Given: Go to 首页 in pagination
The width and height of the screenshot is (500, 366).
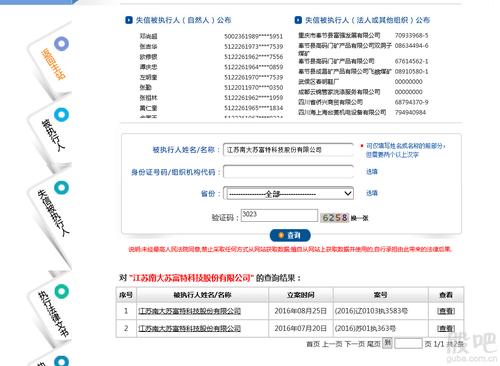Looking at the screenshot, I should pyautogui.click(x=313, y=344).
